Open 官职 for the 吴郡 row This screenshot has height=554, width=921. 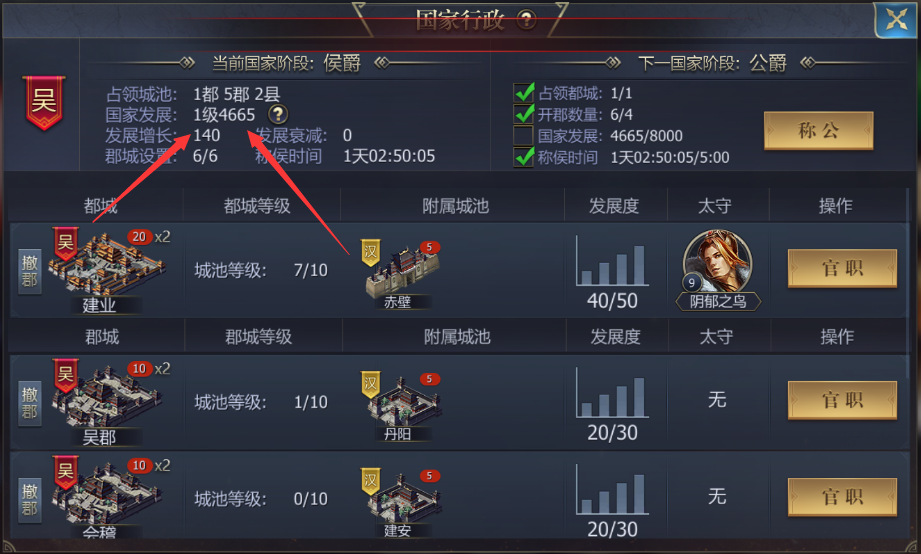tap(842, 400)
